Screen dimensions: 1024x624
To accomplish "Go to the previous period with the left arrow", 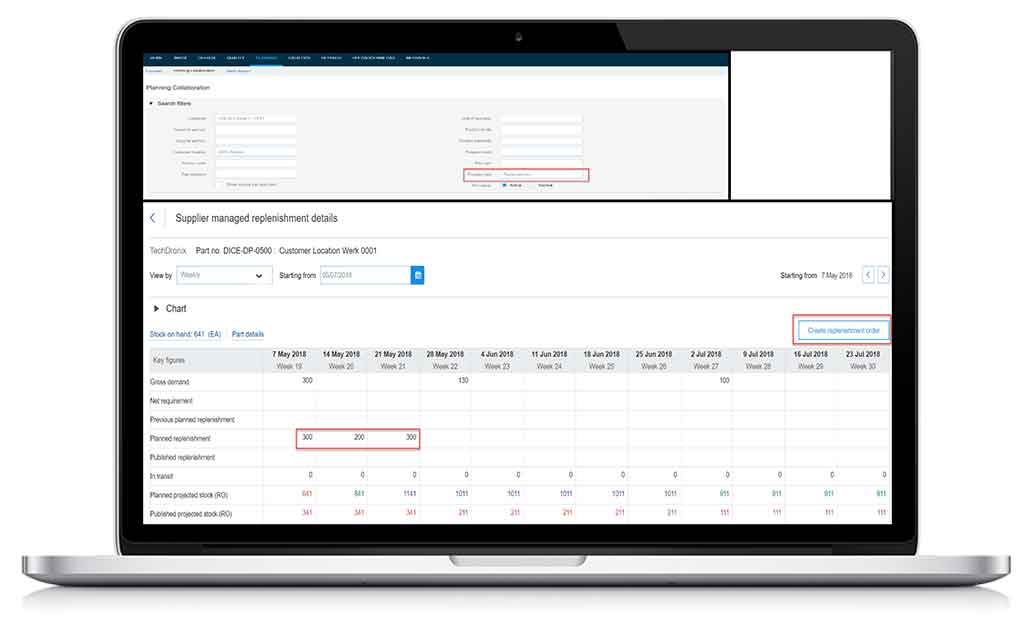I will click(868, 275).
